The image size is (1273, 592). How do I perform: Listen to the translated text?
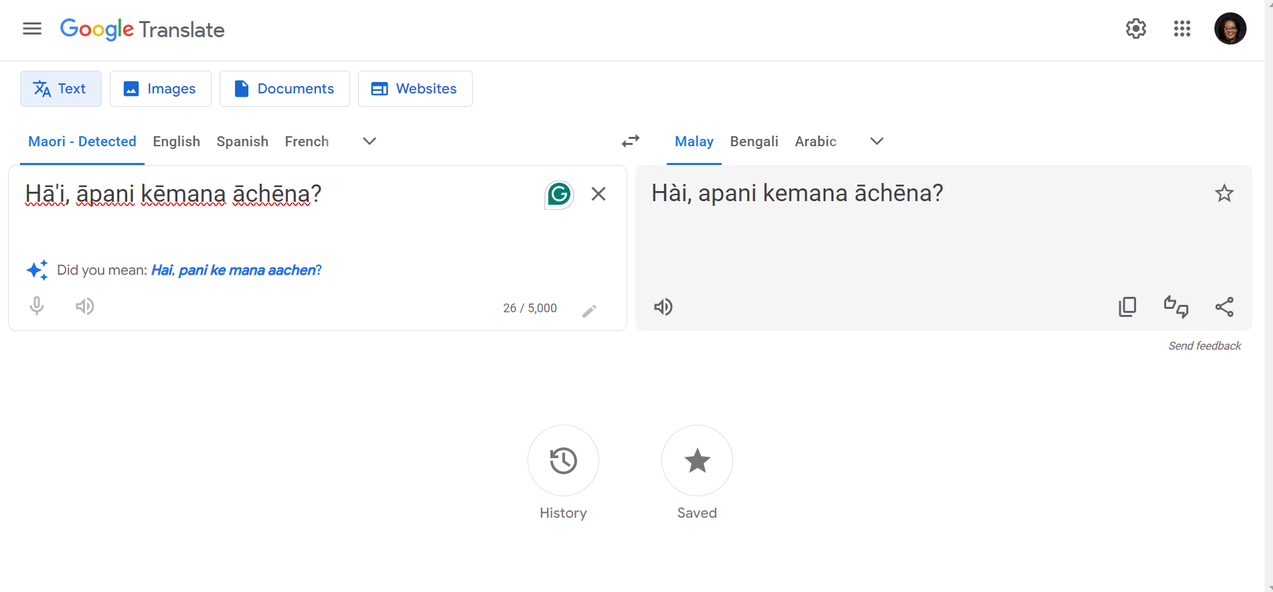point(663,307)
